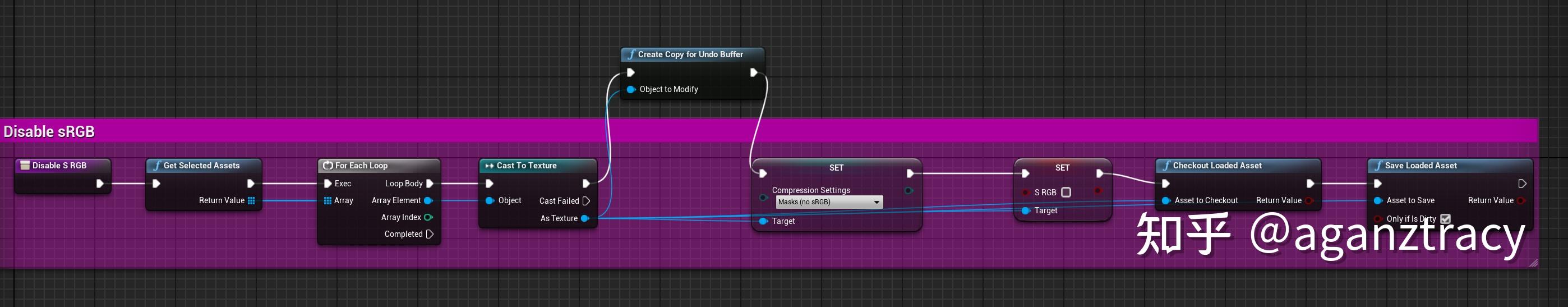Click the S RGB boolean input pin
The height and width of the screenshot is (307, 1568).
pos(1026,193)
